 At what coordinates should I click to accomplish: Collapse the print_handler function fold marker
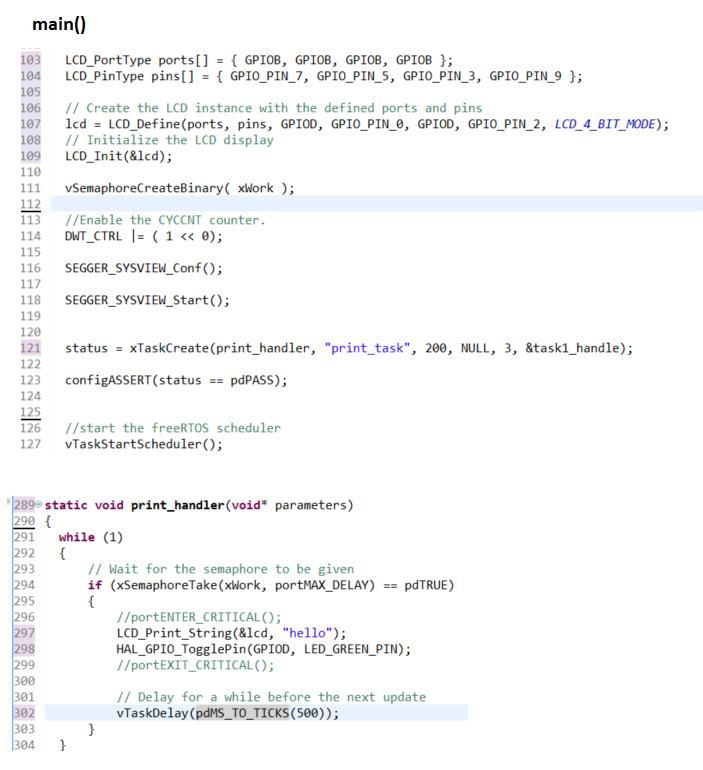[38, 504]
